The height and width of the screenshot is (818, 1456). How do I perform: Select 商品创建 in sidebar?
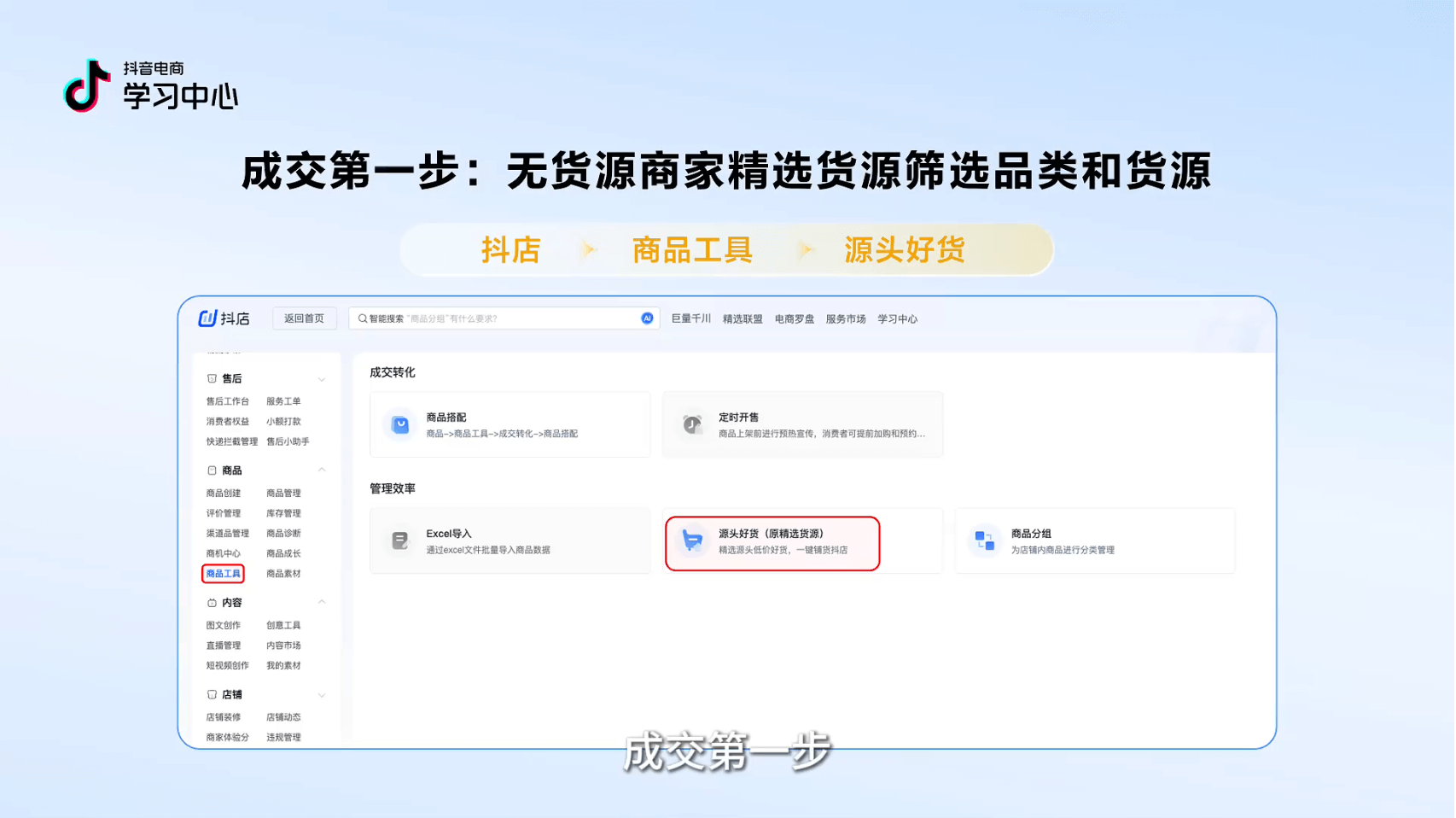pyautogui.click(x=224, y=494)
